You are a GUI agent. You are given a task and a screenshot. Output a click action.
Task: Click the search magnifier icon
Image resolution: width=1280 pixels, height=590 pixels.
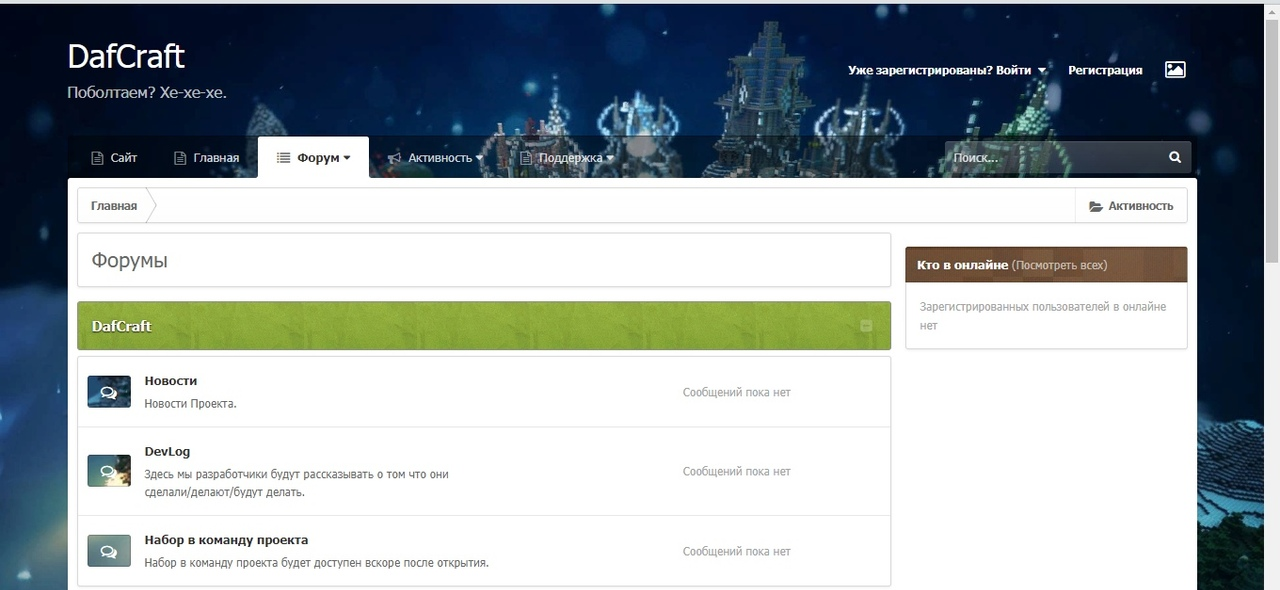(x=1175, y=158)
